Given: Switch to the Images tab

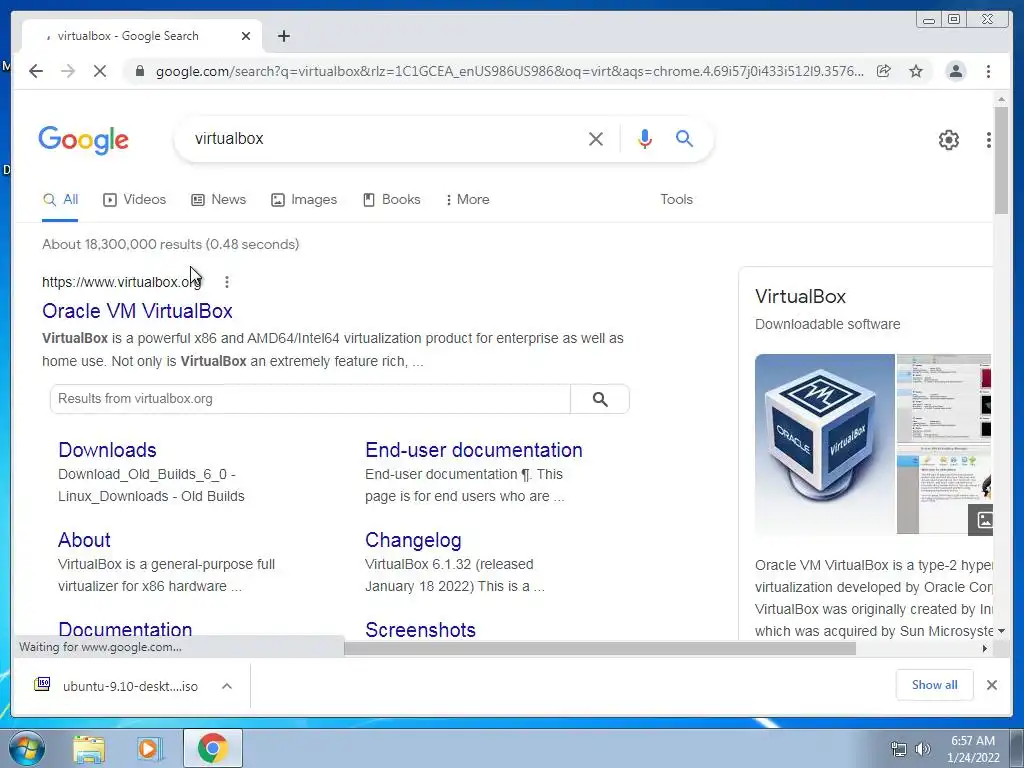Looking at the screenshot, I should pyautogui.click(x=304, y=199).
